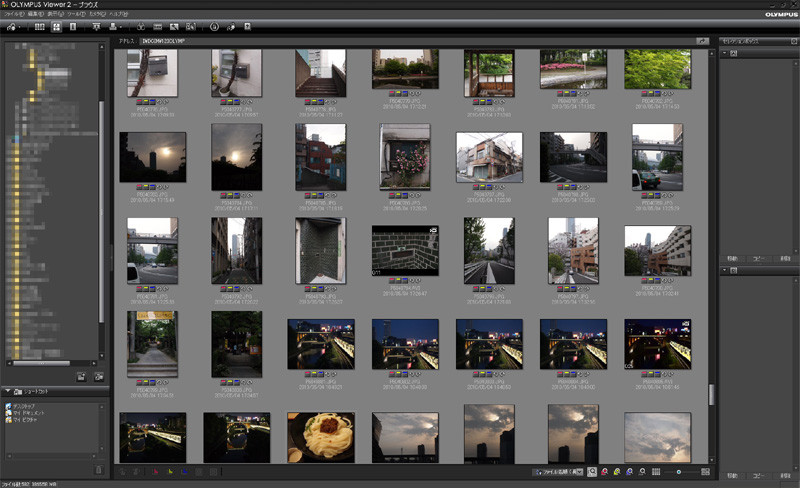
Task: Select the browse grid view icon
Action: pyautogui.click(x=56, y=27)
